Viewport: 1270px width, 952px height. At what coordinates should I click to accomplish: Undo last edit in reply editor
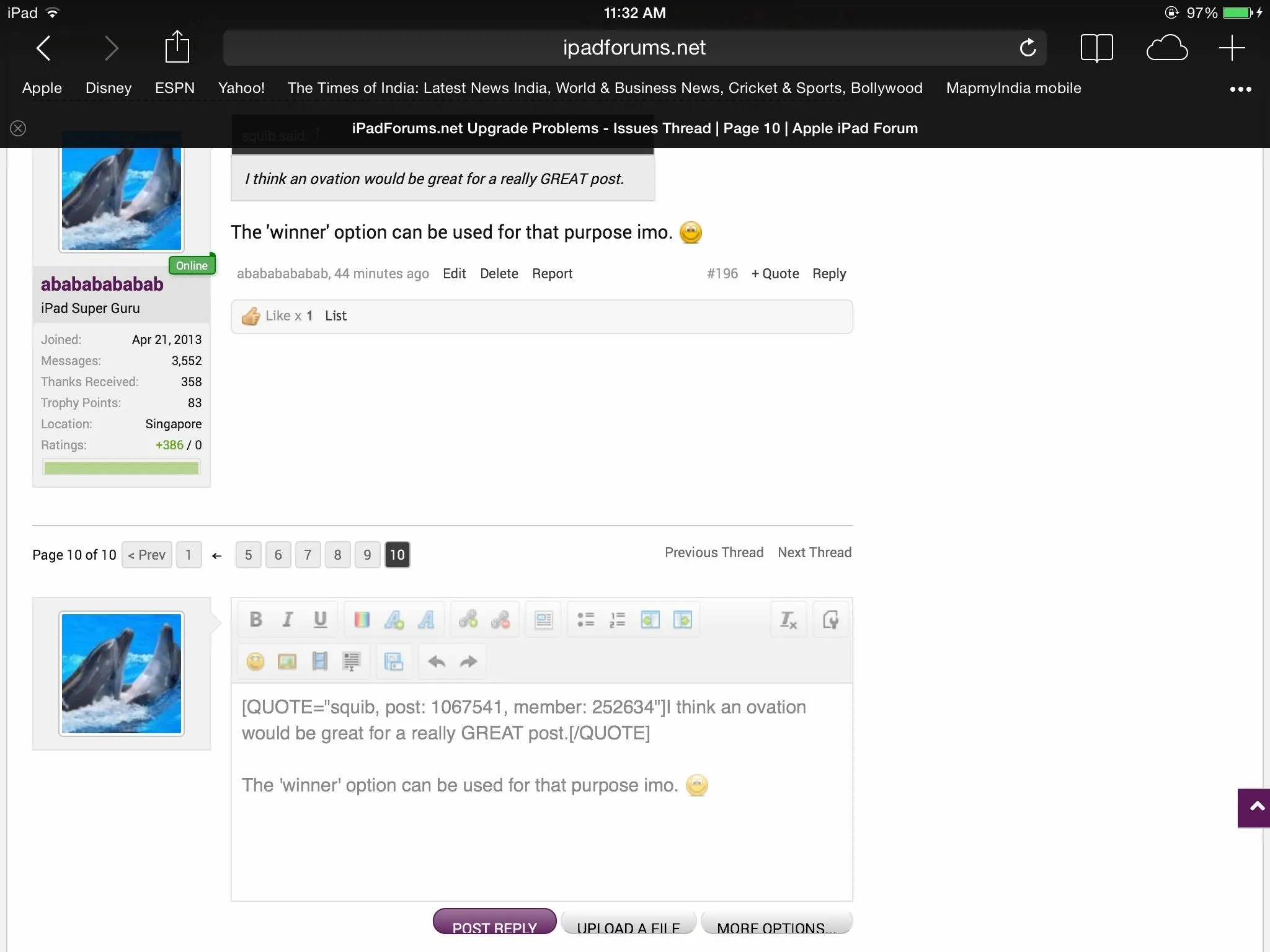[x=437, y=661]
